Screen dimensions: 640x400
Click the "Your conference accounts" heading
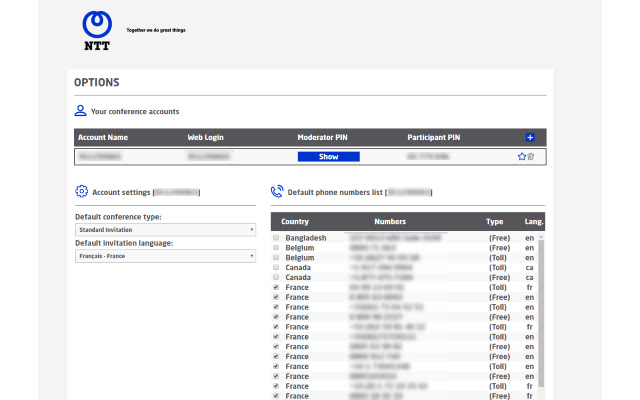coord(135,111)
